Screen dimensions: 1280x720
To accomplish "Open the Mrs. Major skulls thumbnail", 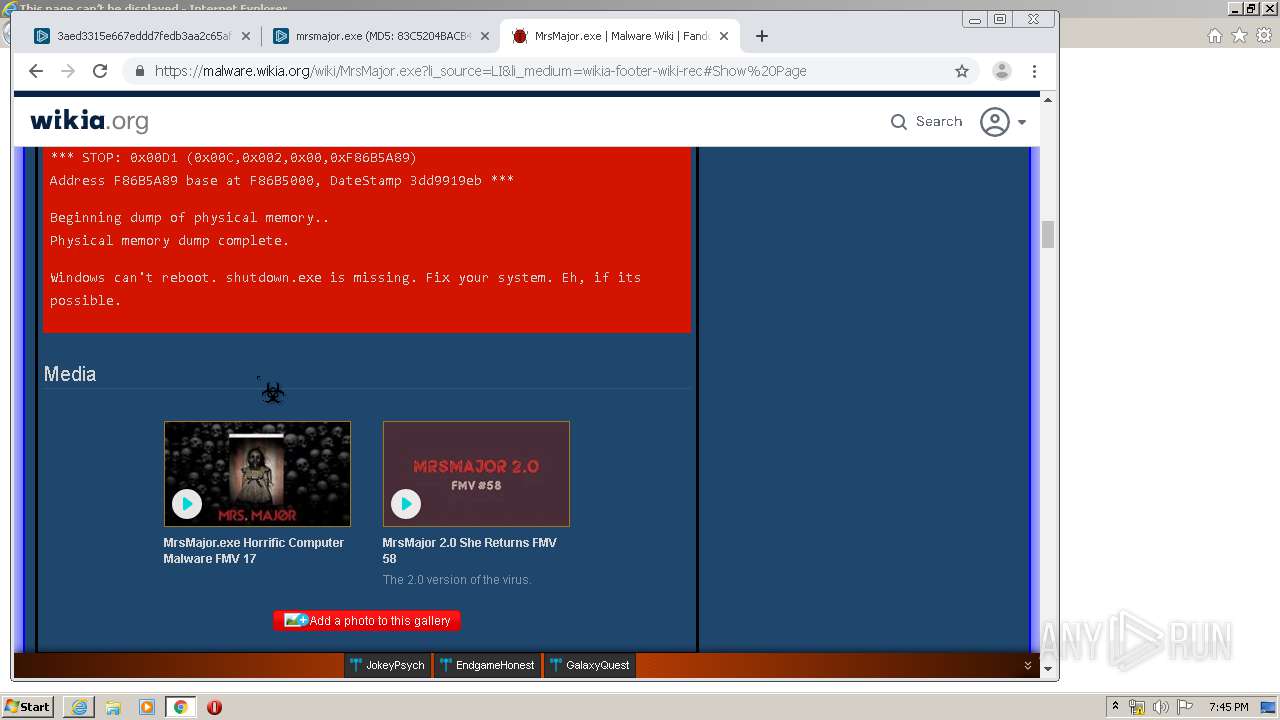I will (x=257, y=474).
